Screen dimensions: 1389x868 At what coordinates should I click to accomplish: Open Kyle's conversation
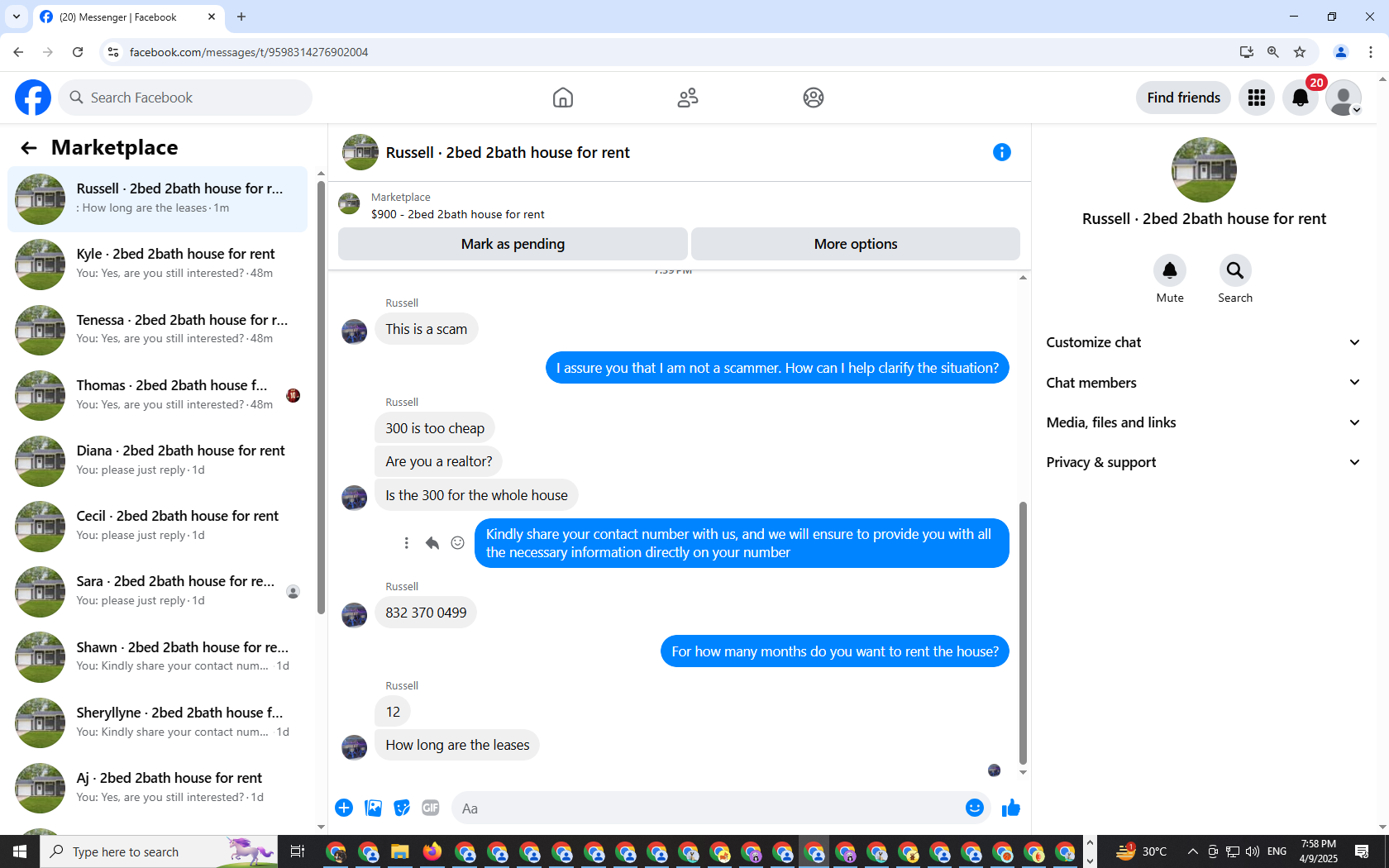point(157,265)
